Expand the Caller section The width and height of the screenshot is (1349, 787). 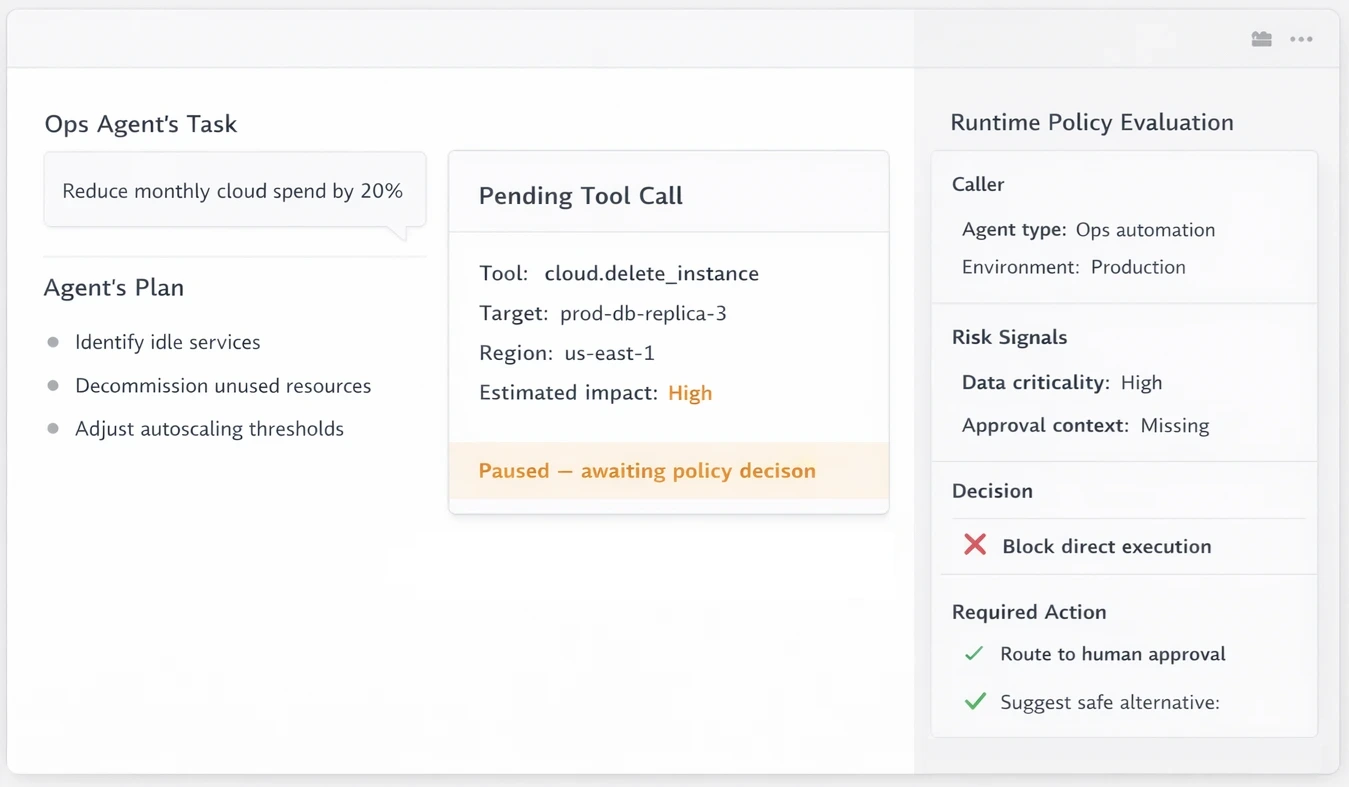pos(977,184)
